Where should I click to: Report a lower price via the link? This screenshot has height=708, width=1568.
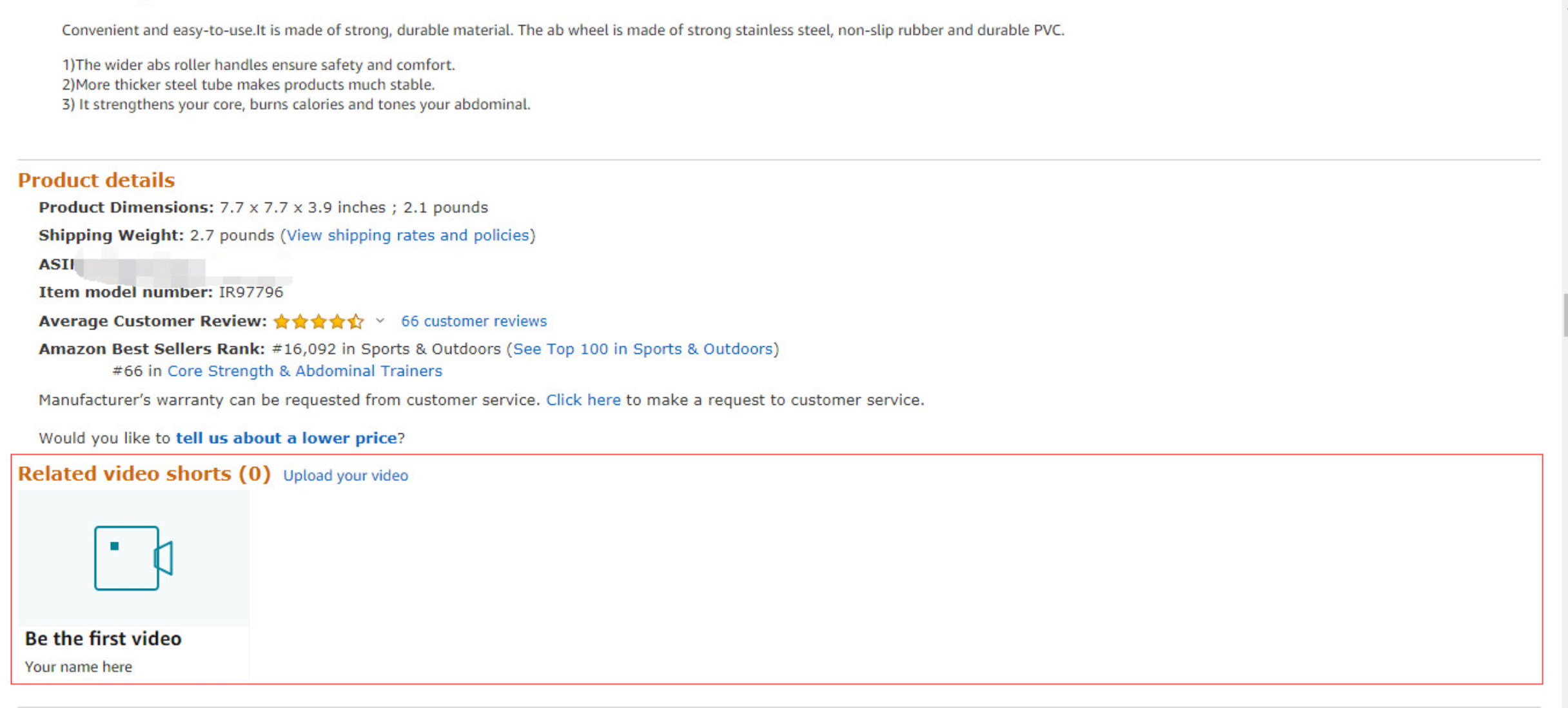coord(286,438)
